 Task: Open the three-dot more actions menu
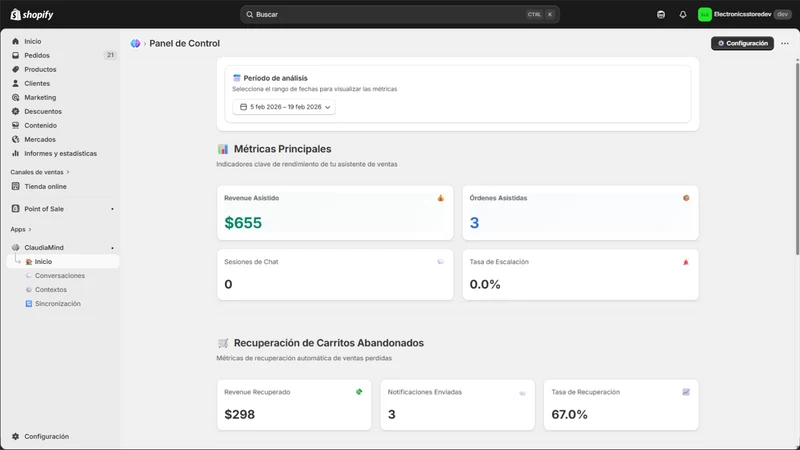[x=785, y=43]
